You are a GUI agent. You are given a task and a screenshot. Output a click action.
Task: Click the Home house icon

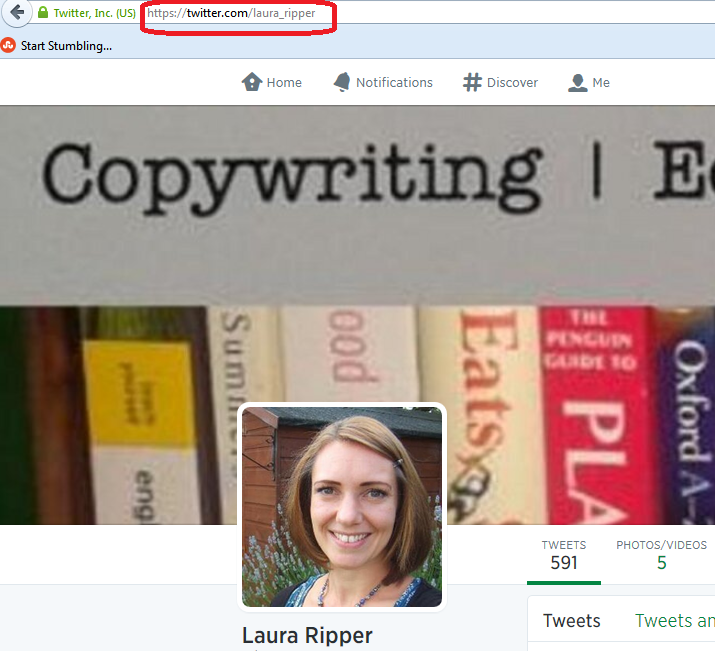point(252,82)
